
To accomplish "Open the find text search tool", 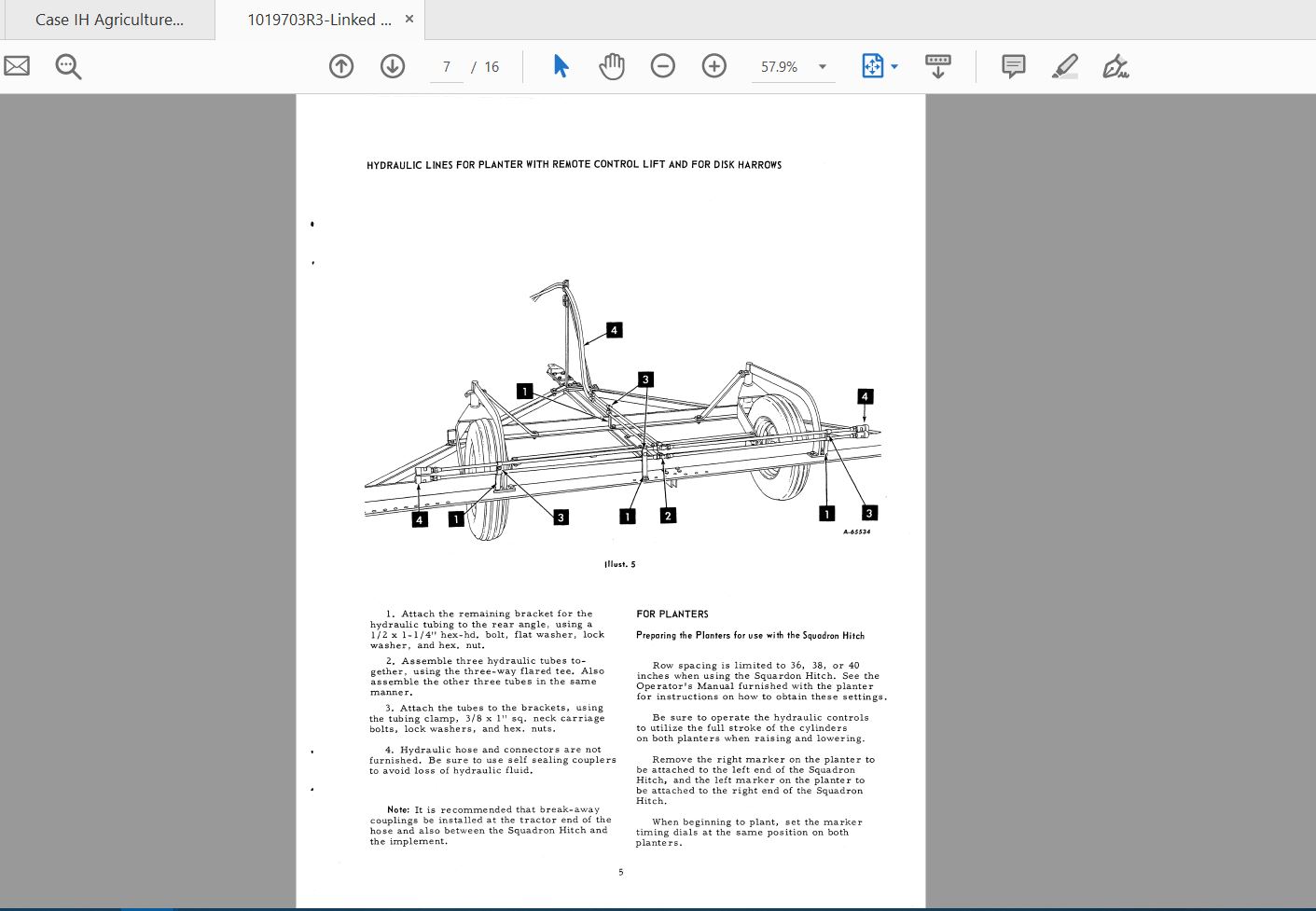I will [68, 66].
